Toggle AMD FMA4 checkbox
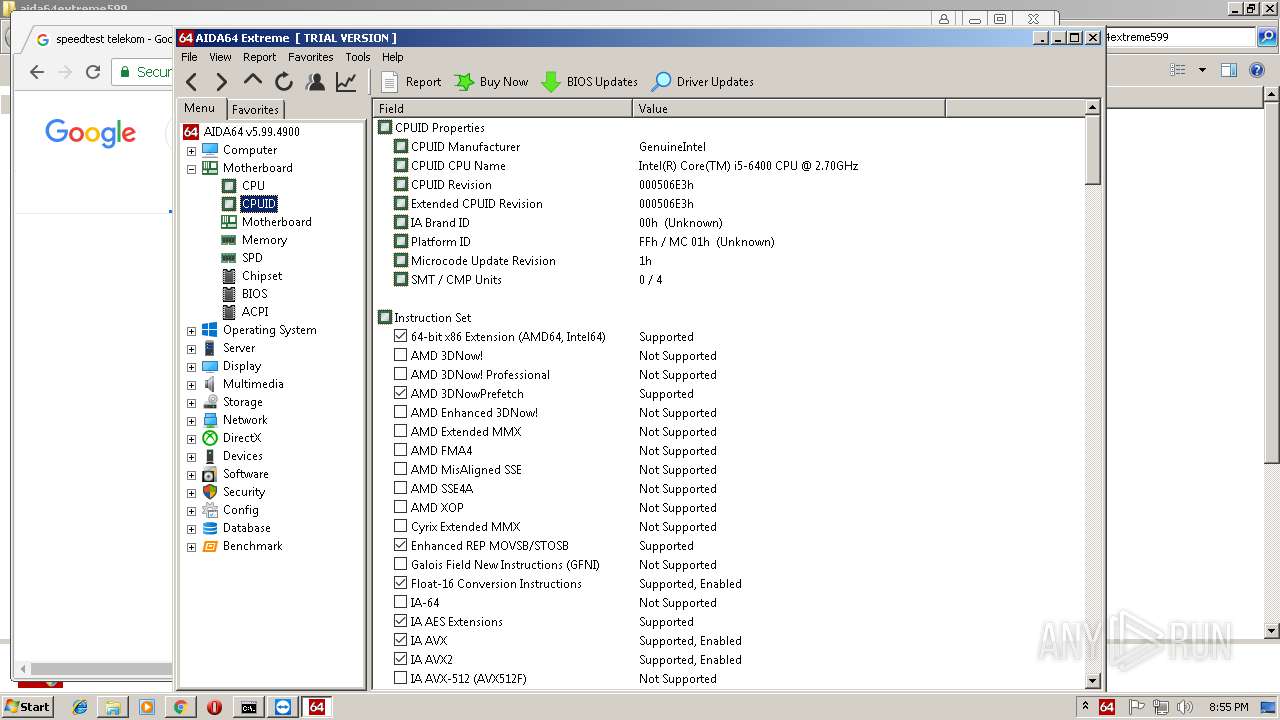 coord(401,450)
